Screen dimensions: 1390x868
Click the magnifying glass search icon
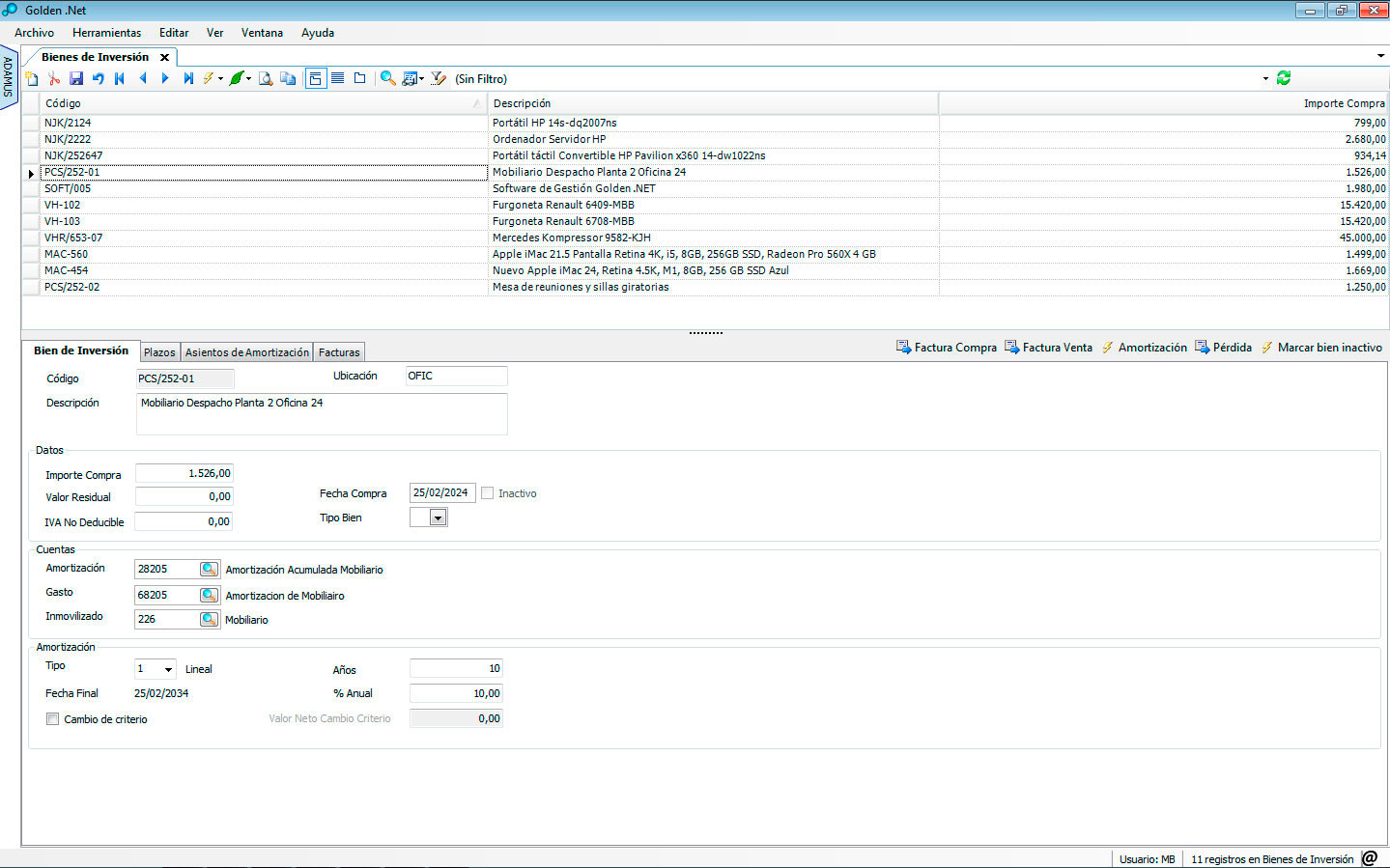pos(387,79)
